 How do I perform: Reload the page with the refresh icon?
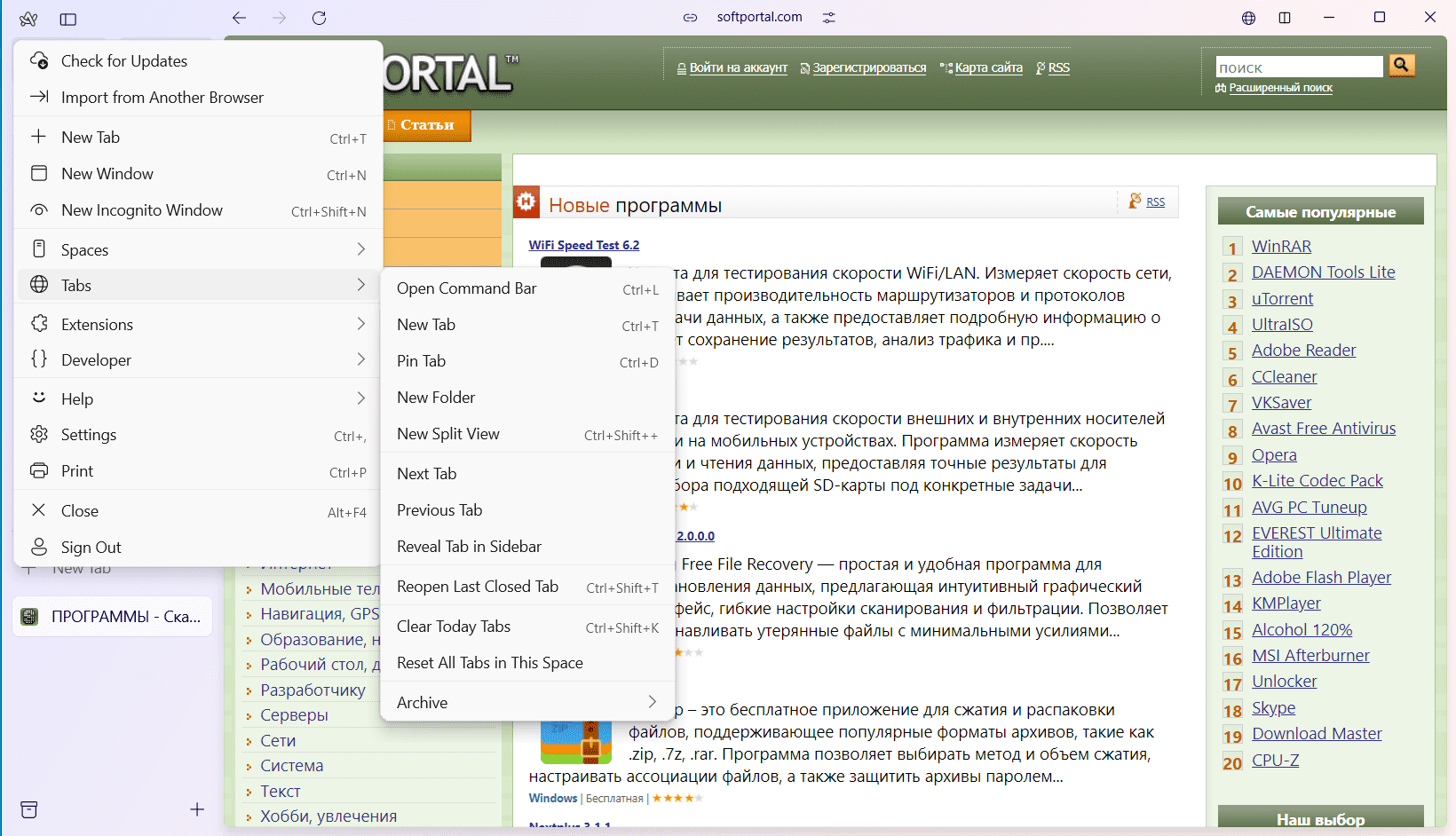[x=319, y=18]
